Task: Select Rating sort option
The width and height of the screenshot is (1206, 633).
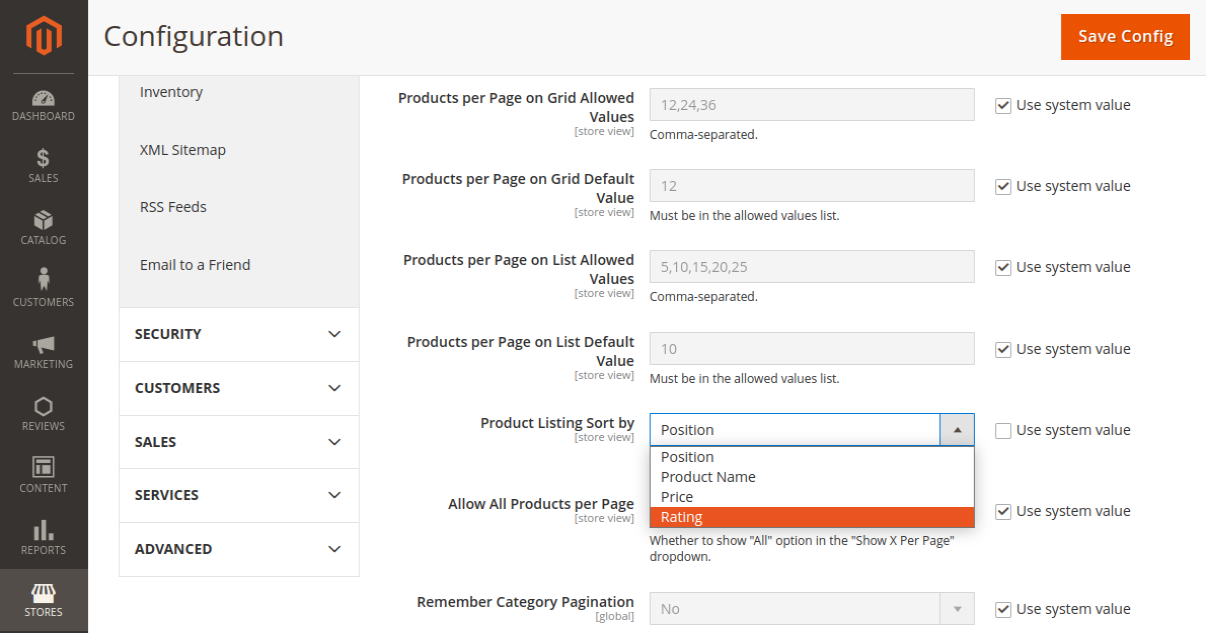Action: (812, 517)
